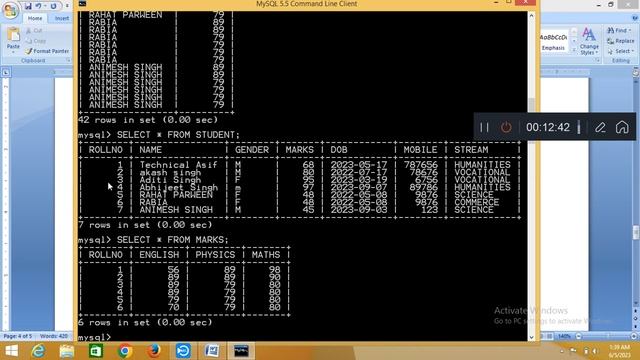Screen dimensions: 640x360
Task: Launch Internet Explorer from taskbar
Action: pyautogui.click(x=38, y=351)
